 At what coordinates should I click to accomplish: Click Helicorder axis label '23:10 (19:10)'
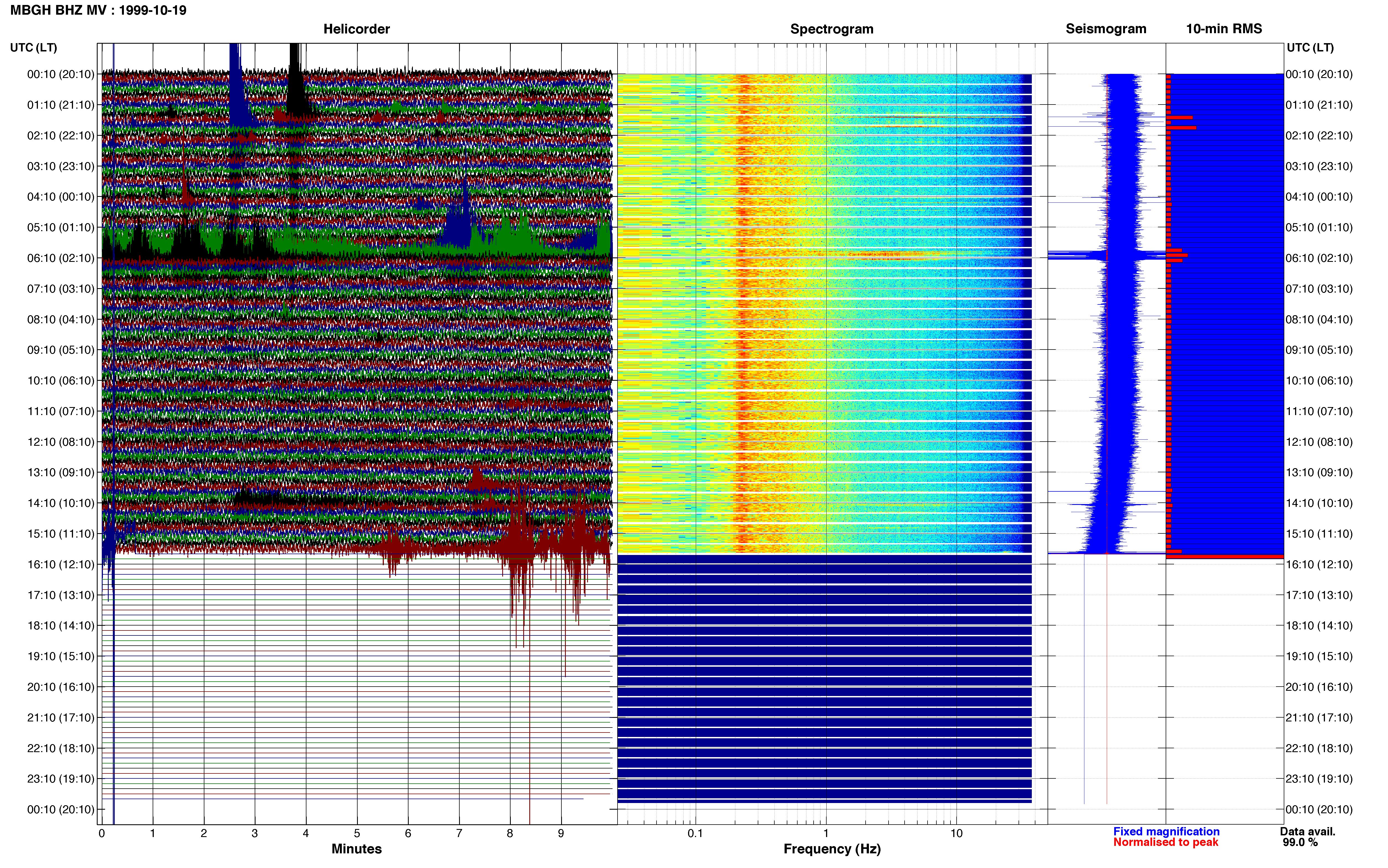tap(61, 779)
